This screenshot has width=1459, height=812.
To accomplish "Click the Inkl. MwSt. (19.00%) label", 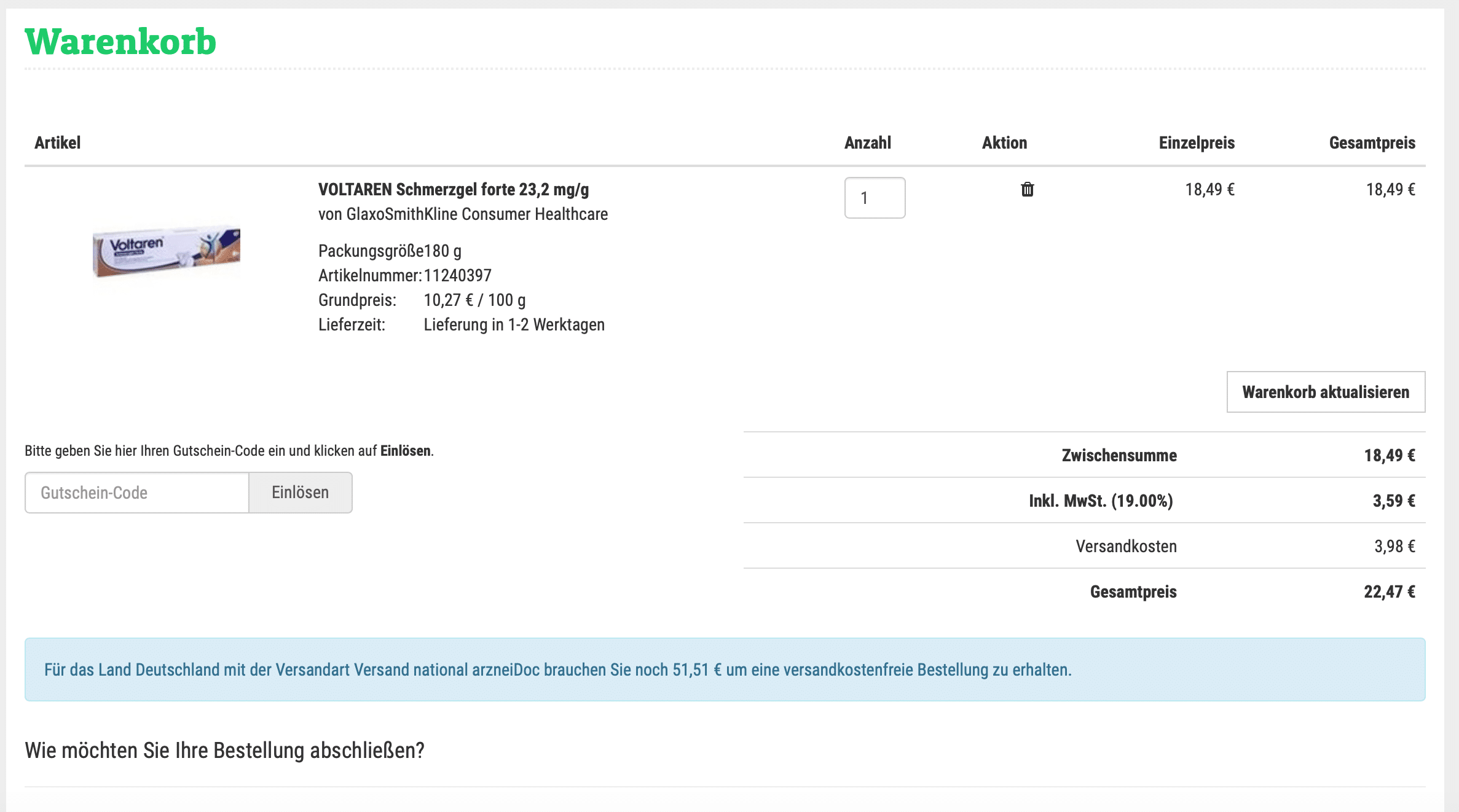I will click(1101, 501).
